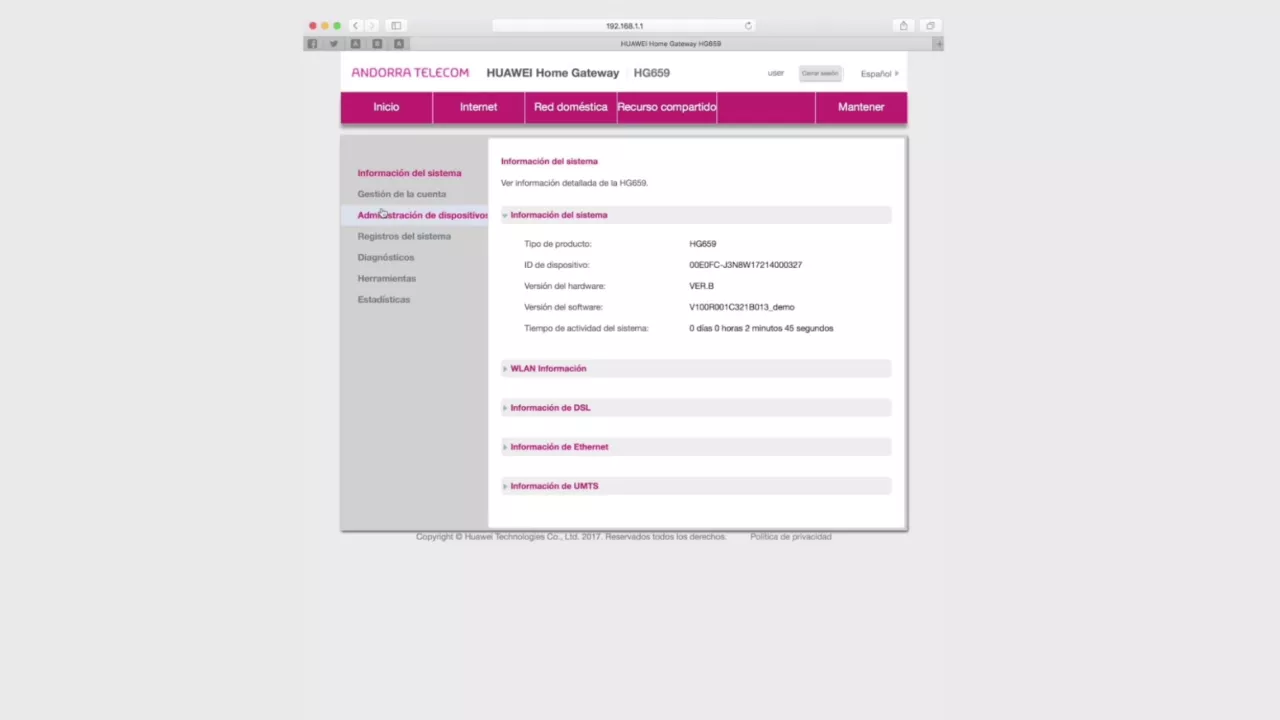Click the Cerrar sesión button
Screen dimensions: 1280x720
click(x=820, y=73)
